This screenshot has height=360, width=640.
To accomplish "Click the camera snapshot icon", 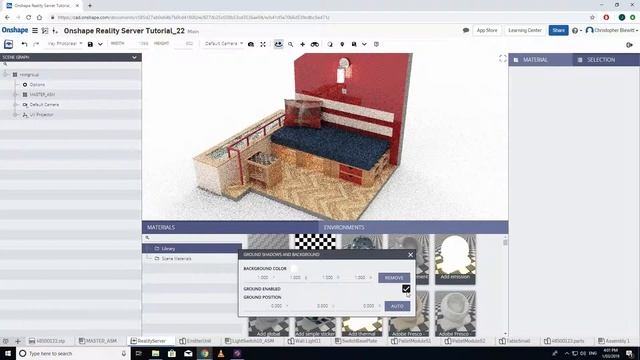I will pyautogui.click(x=251, y=44).
